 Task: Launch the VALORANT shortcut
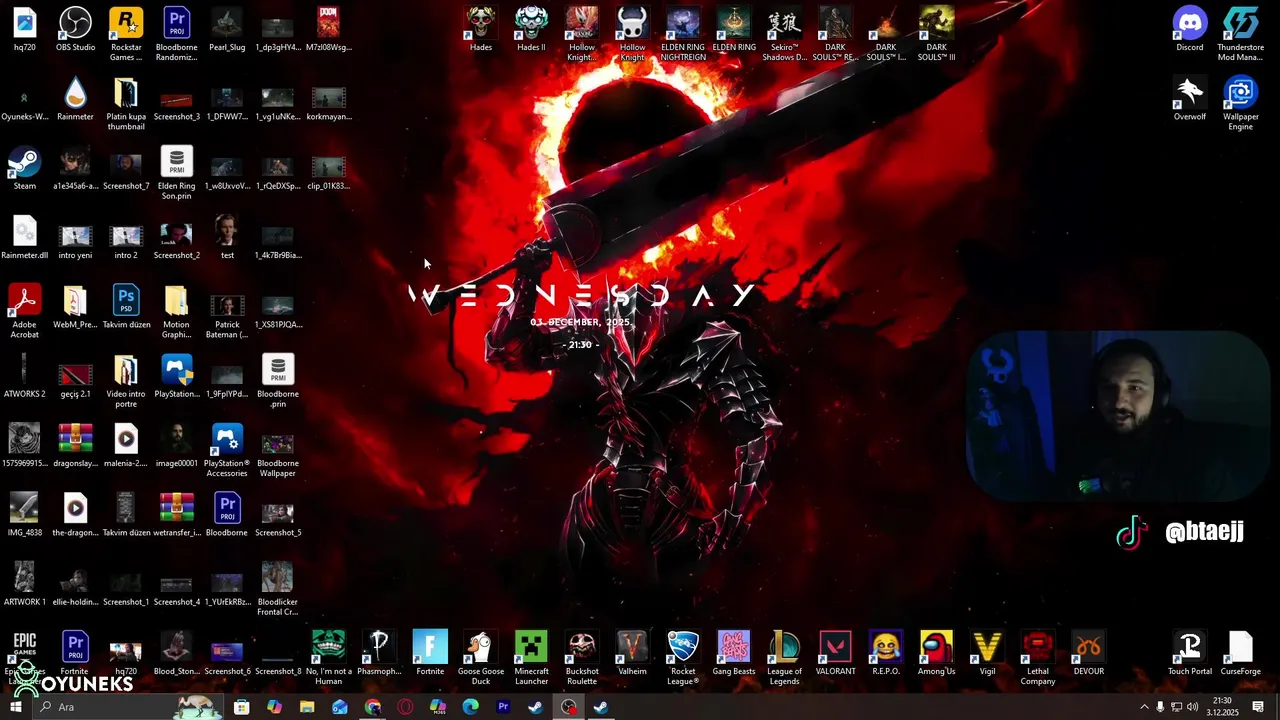(835, 653)
